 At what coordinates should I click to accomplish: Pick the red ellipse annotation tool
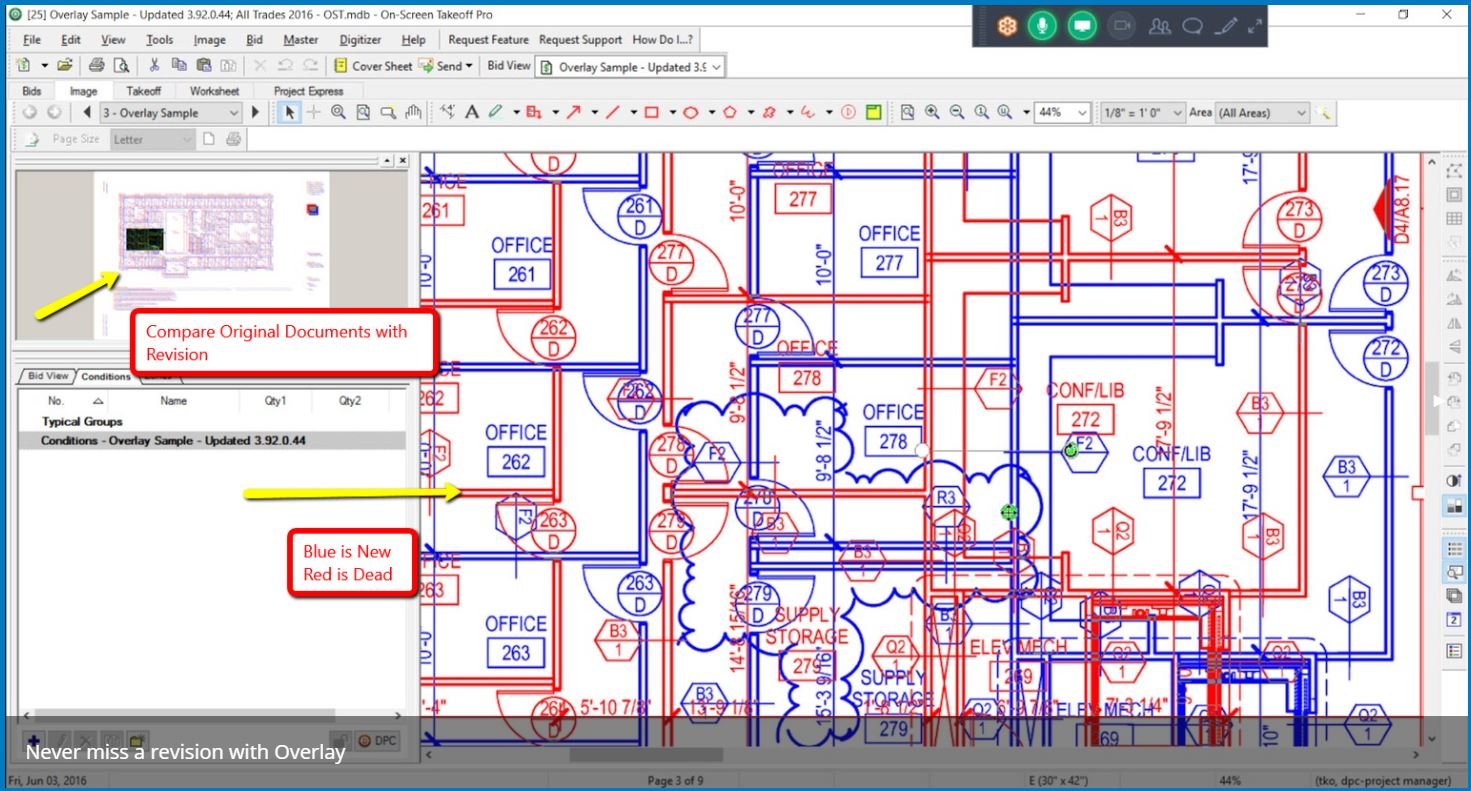point(690,113)
